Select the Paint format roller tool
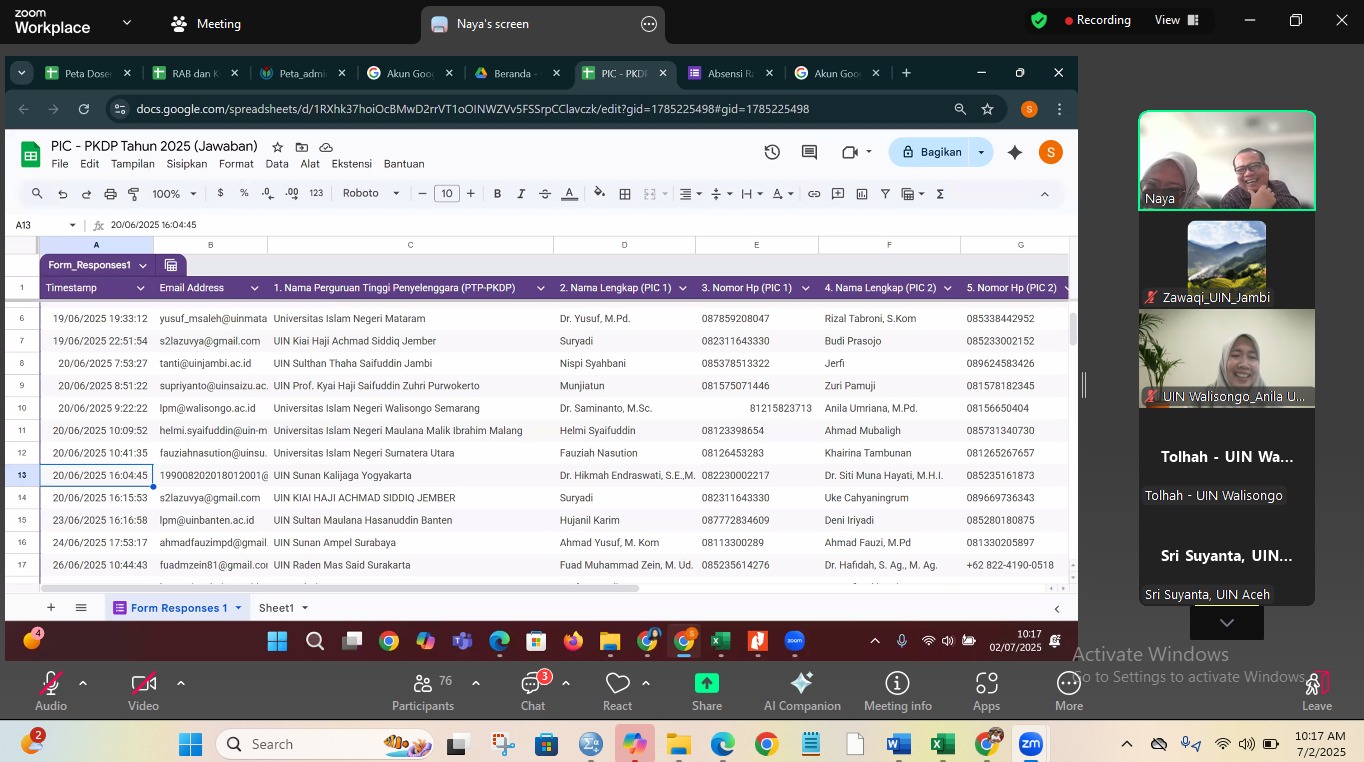This screenshot has width=1364, height=762. click(x=133, y=194)
